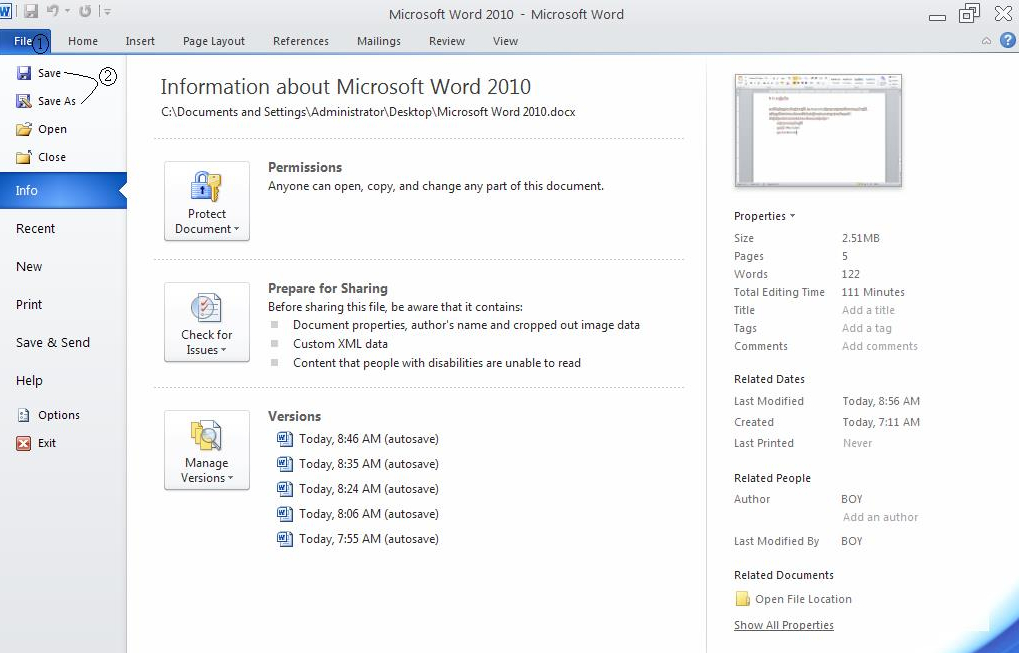Switch to the Home tab
The height and width of the screenshot is (653, 1019).
click(83, 41)
